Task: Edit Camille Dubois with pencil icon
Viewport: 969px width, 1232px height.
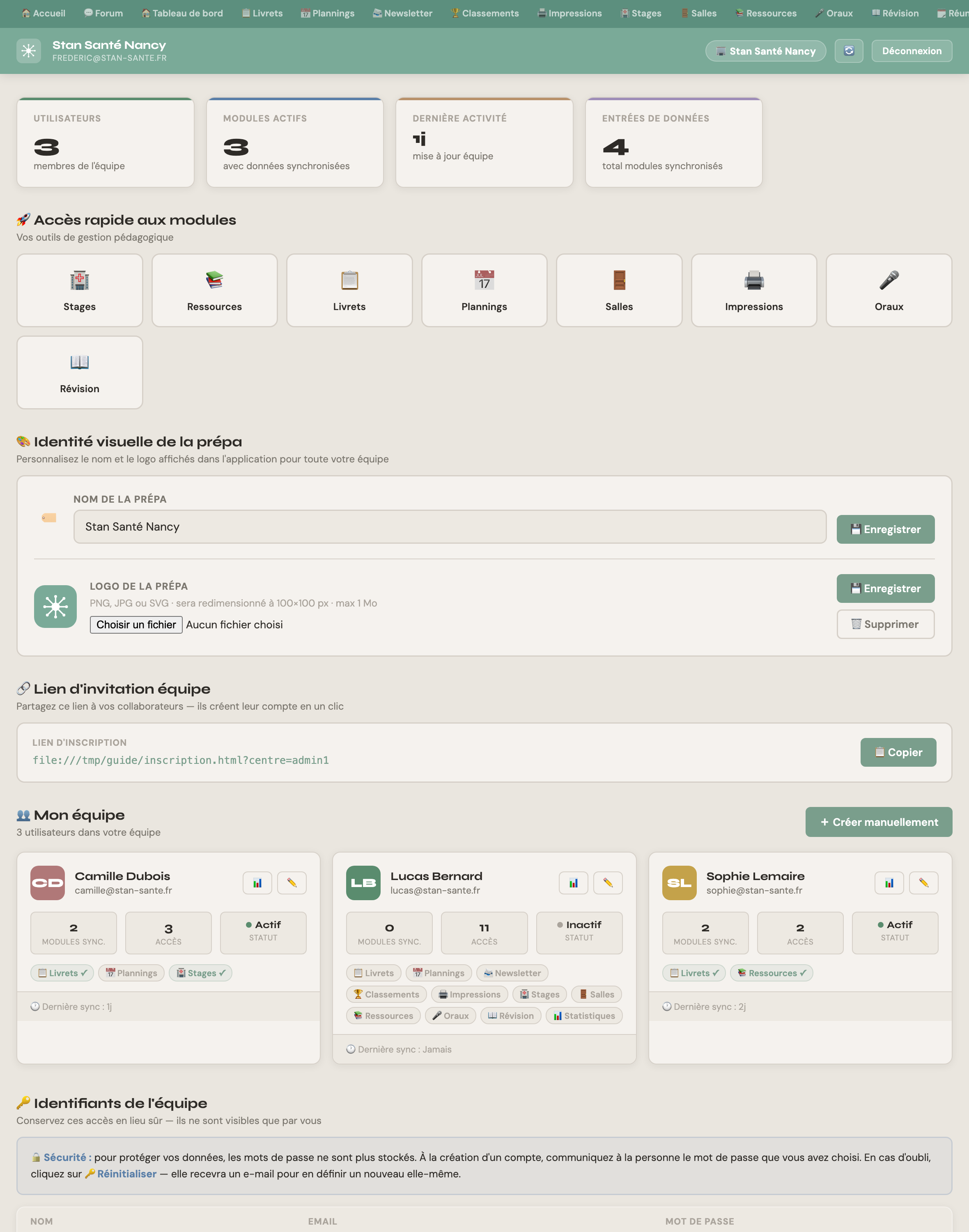Action: (x=292, y=883)
